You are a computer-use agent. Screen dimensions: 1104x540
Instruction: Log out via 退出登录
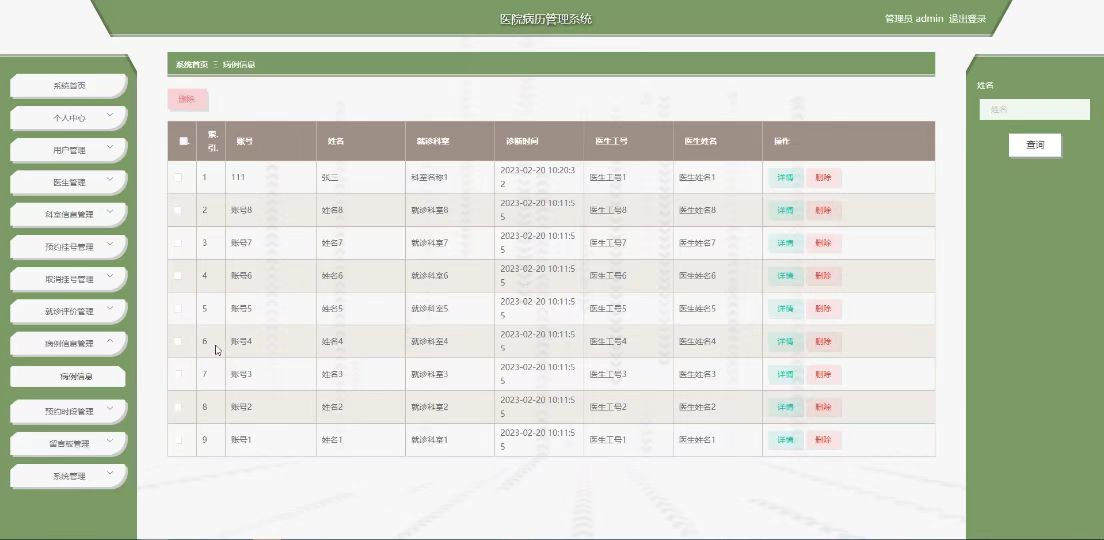click(x=967, y=19)
